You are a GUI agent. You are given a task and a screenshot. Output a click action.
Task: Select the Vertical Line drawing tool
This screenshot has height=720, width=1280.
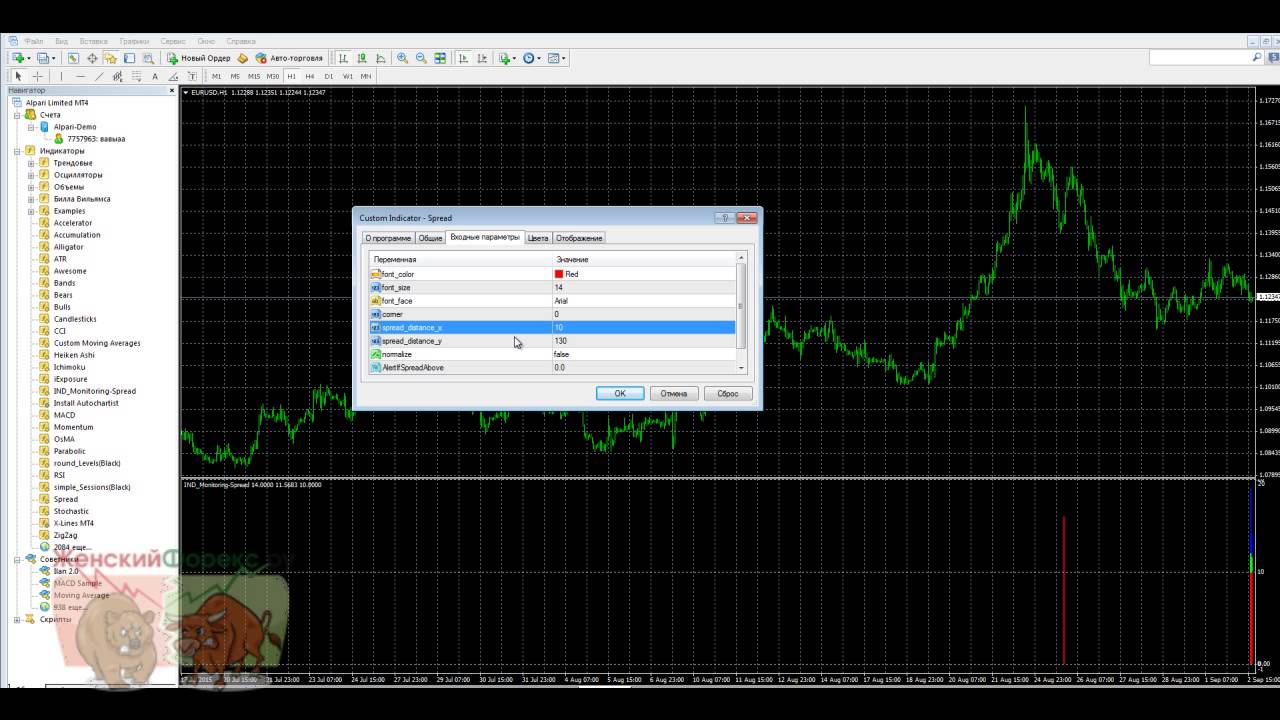pos(61,76)
